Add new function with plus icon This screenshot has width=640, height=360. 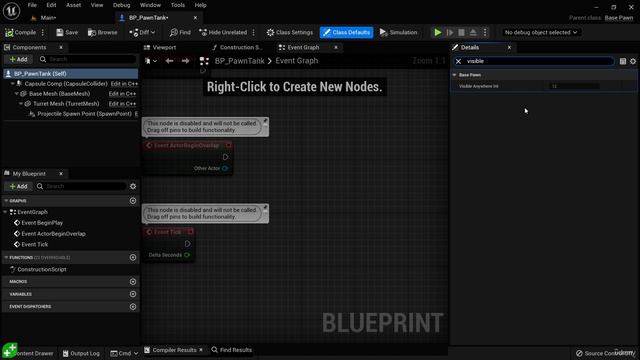point(133,258)
